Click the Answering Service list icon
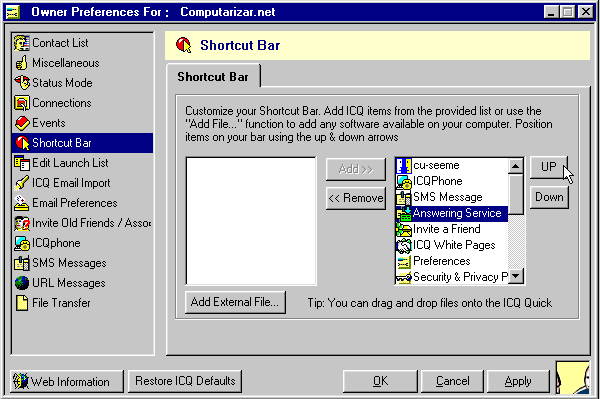Screen dimensions: 600x399 pyautogui.click(x=404, y=213)
